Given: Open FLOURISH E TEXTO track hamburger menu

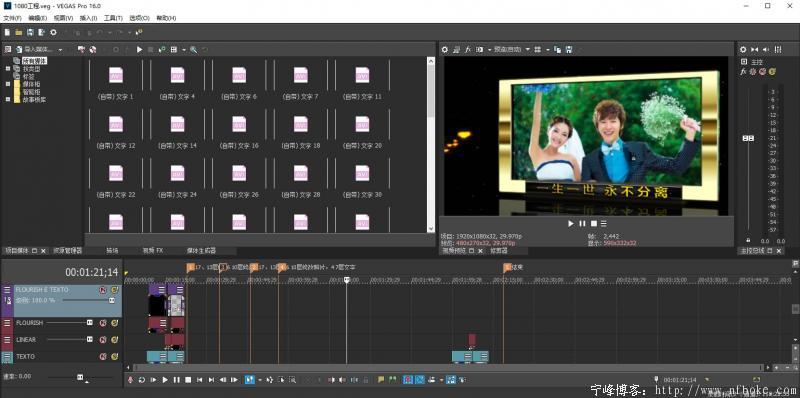Looking at the screenshot, I should coord(7,290).
